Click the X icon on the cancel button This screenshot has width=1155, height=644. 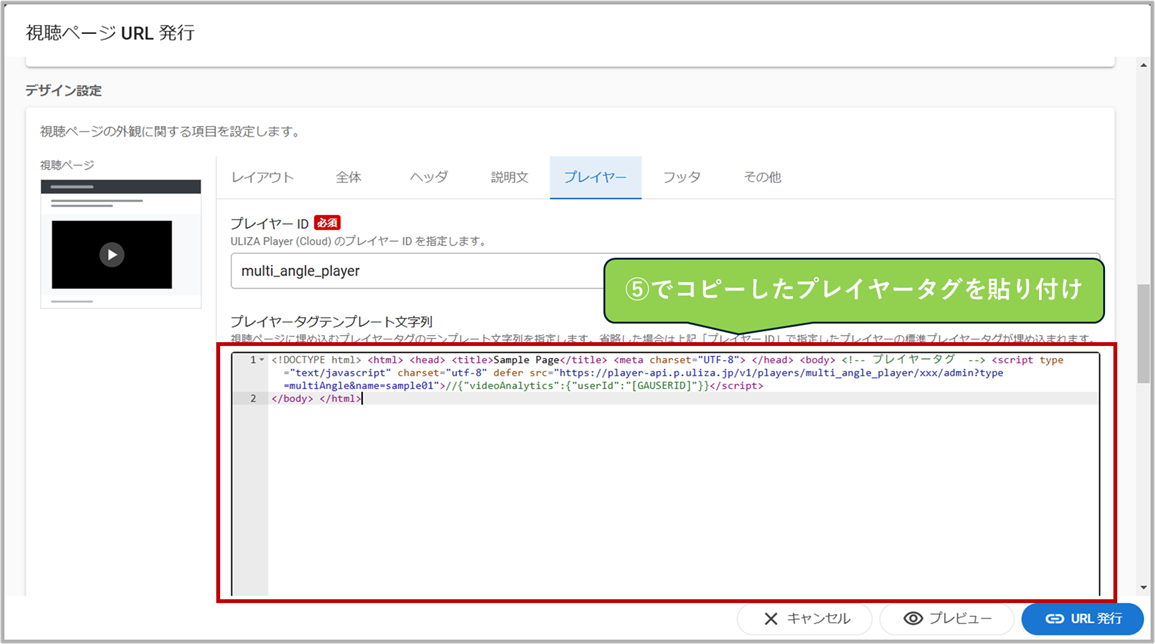[x=770, y=619]
